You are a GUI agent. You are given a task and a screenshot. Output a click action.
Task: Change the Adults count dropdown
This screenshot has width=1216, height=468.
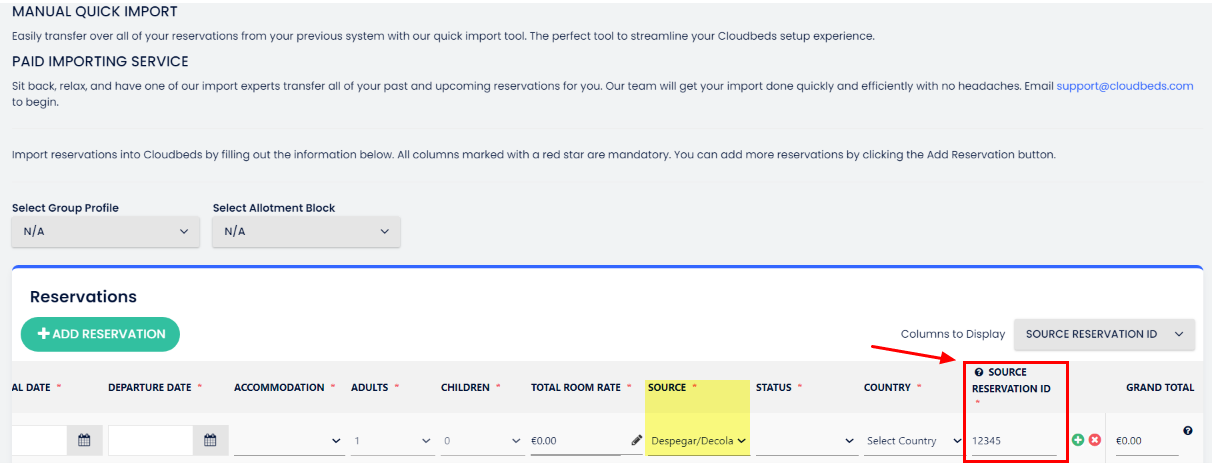coord(392,441)
